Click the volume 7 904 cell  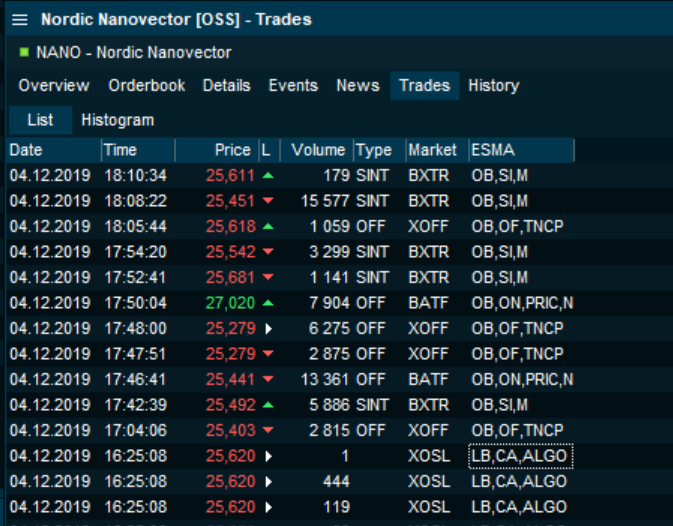pos(330,303)
